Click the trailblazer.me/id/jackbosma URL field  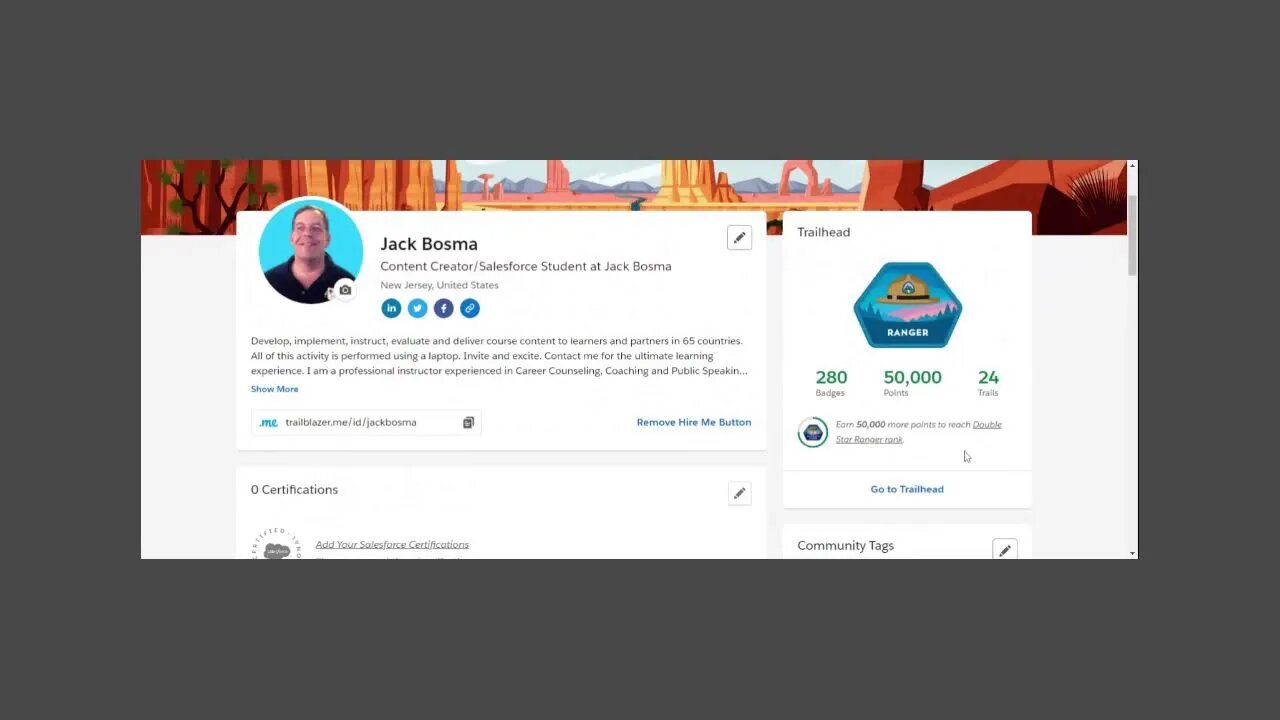point(366,423)
